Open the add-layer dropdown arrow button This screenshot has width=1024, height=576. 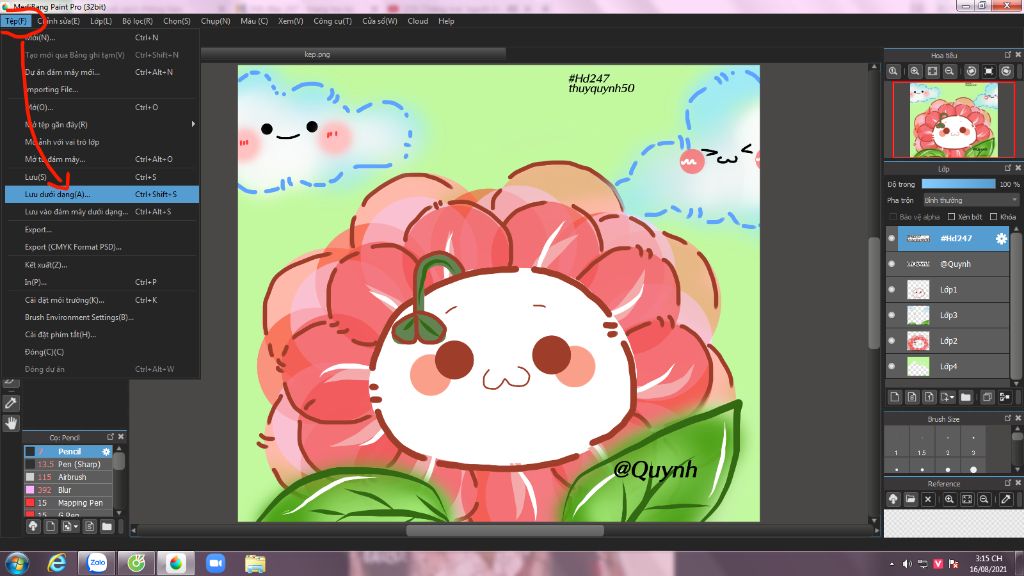tap(948, 397)
